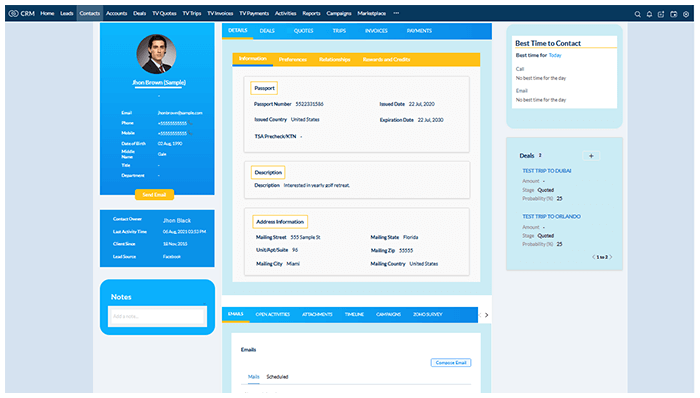The height and width of the screenshot is (398, 700).
Task: Switch to the PAYMENTS tab
Action: [x=419, y=31]
